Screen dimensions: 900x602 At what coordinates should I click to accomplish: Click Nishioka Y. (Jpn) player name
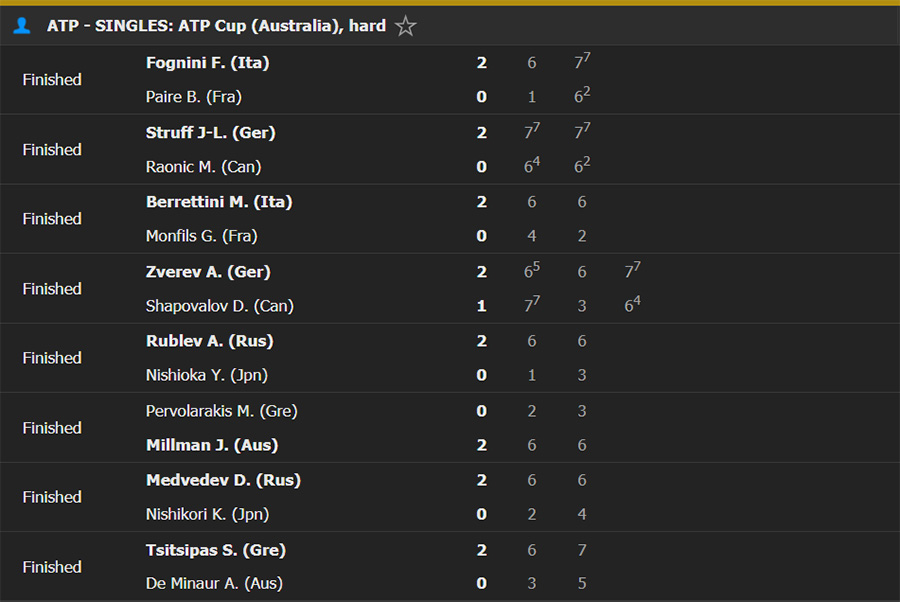click(x=207, y=375)
